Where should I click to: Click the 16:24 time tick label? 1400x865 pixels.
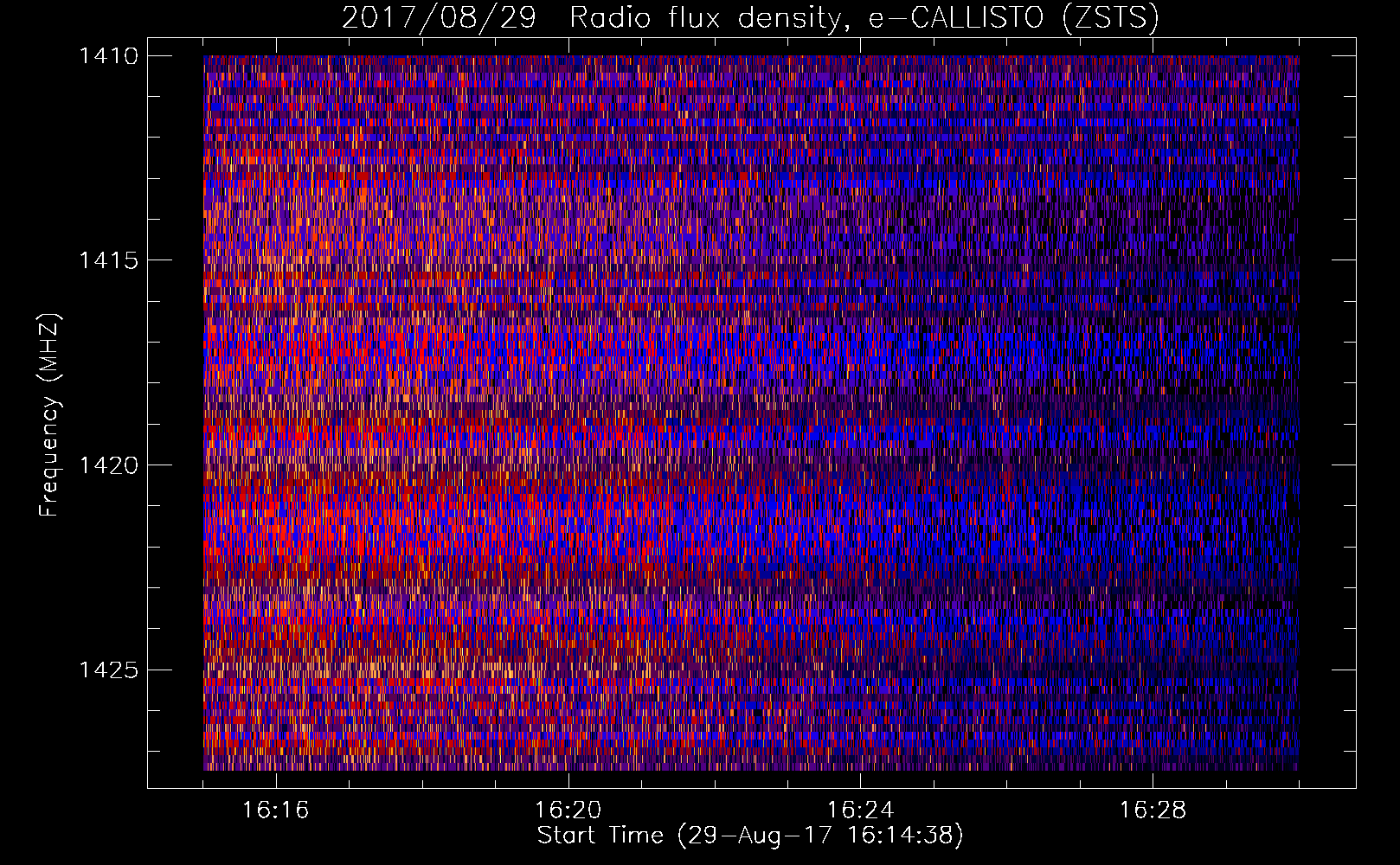click(860, 811)
